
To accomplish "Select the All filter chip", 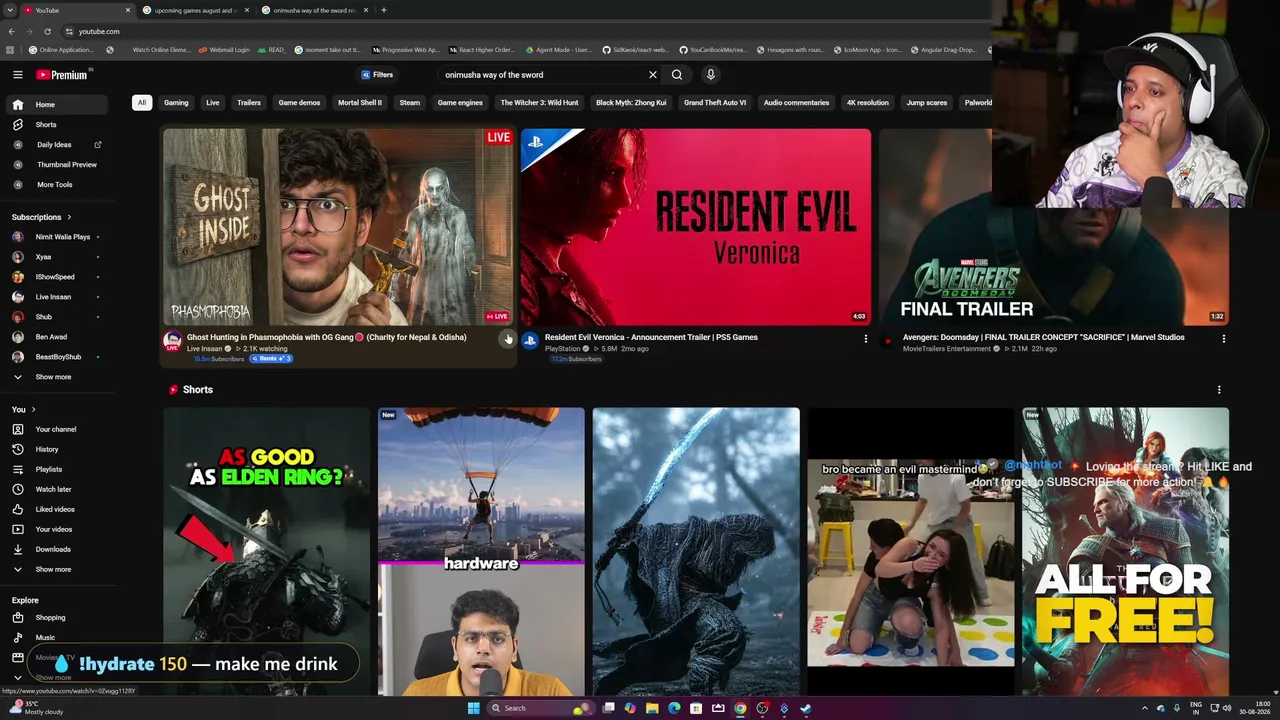I will point(142,103).
